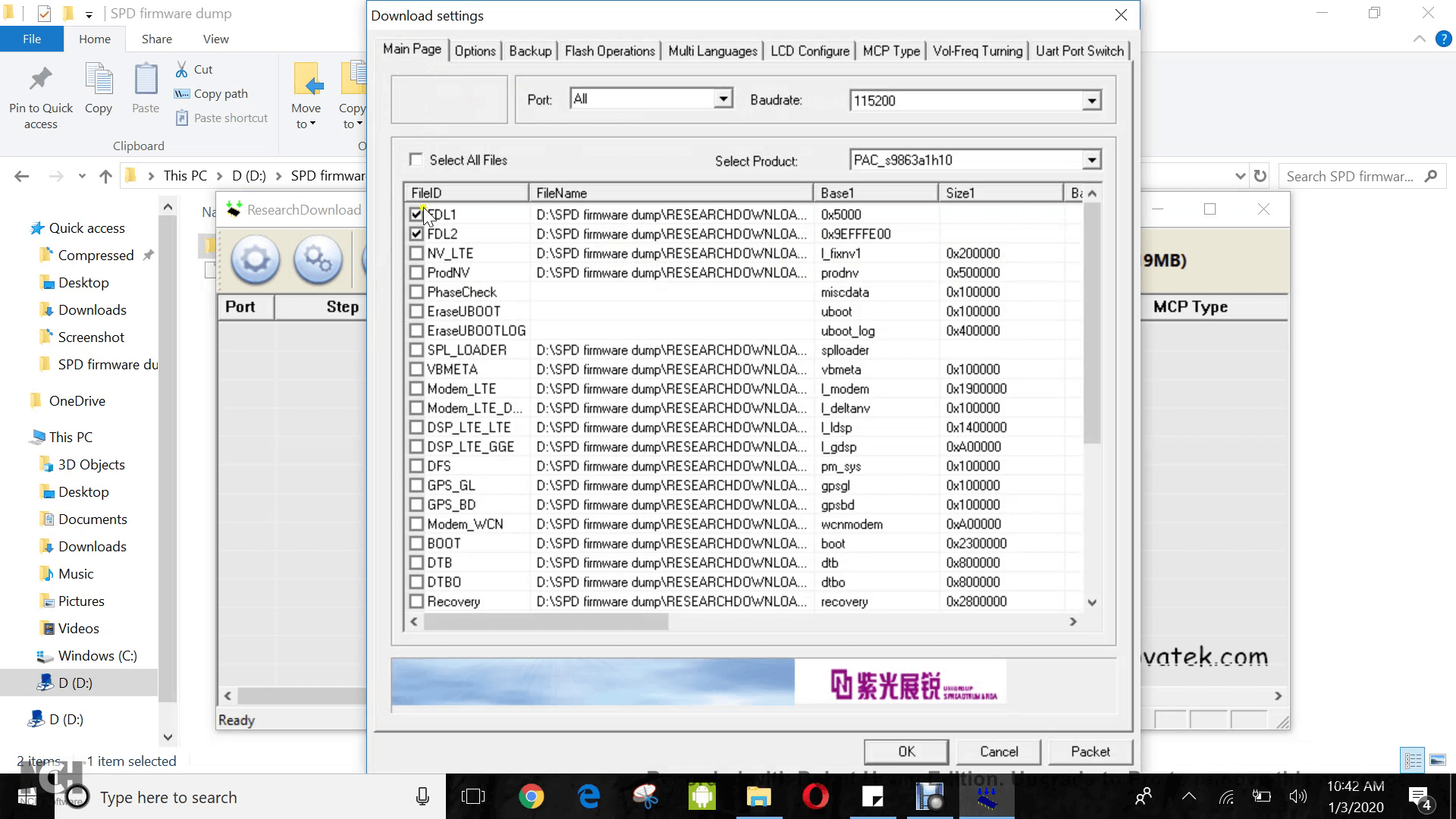Screen dimensions: 1456x819
Task: Launch Opera from the taskbar
Action: pyautogui.click(x=816, y=797)
